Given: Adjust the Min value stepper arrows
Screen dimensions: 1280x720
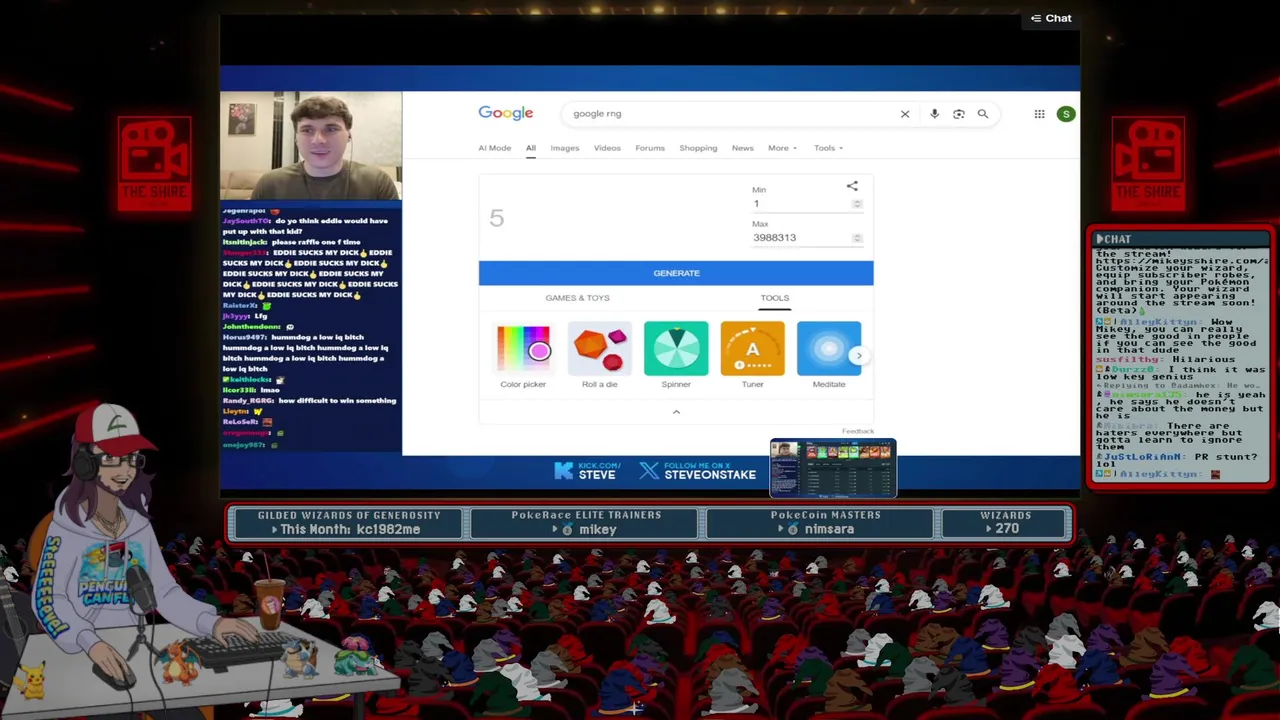Looking at the screenshot, I should (857, 204).
